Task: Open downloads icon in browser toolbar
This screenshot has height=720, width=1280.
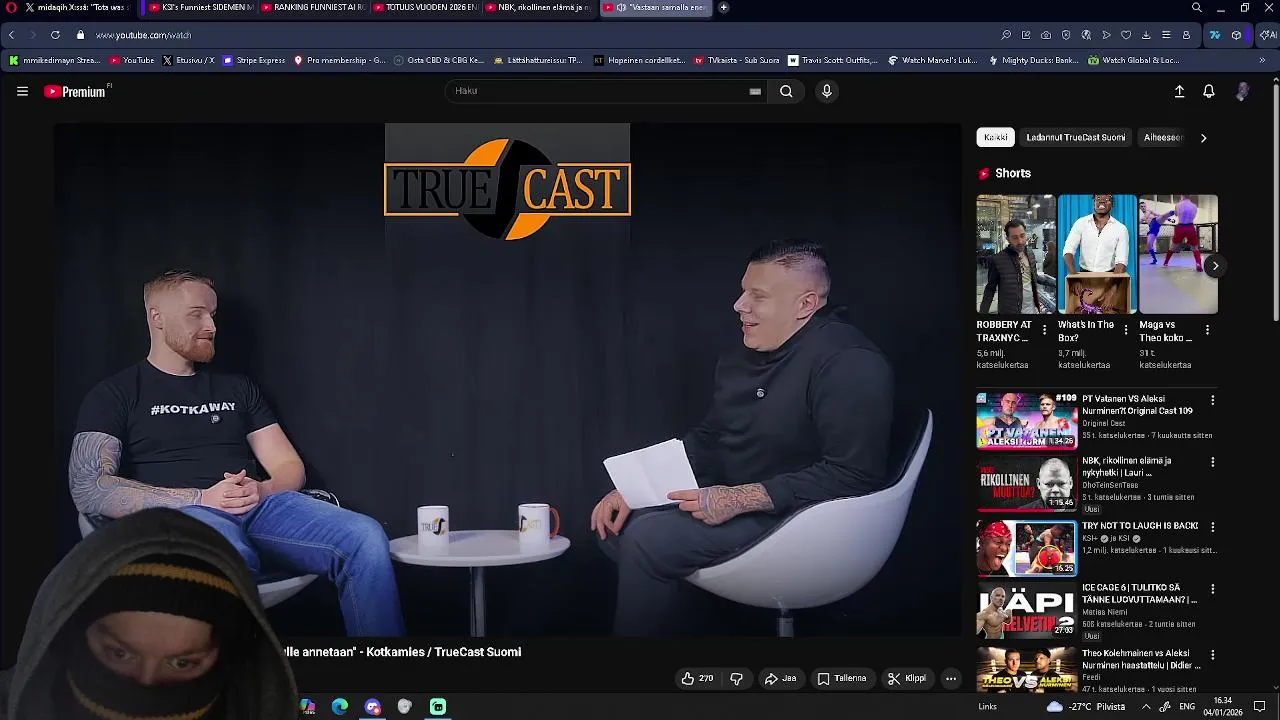Action: coord(1146,35)
